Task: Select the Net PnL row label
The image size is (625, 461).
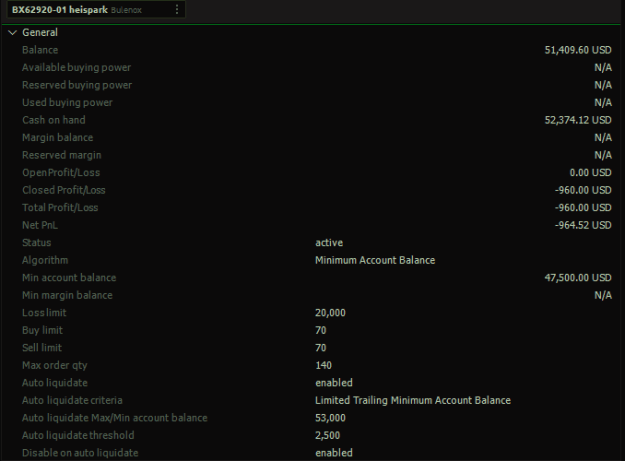Action: (x=40, y=225)
